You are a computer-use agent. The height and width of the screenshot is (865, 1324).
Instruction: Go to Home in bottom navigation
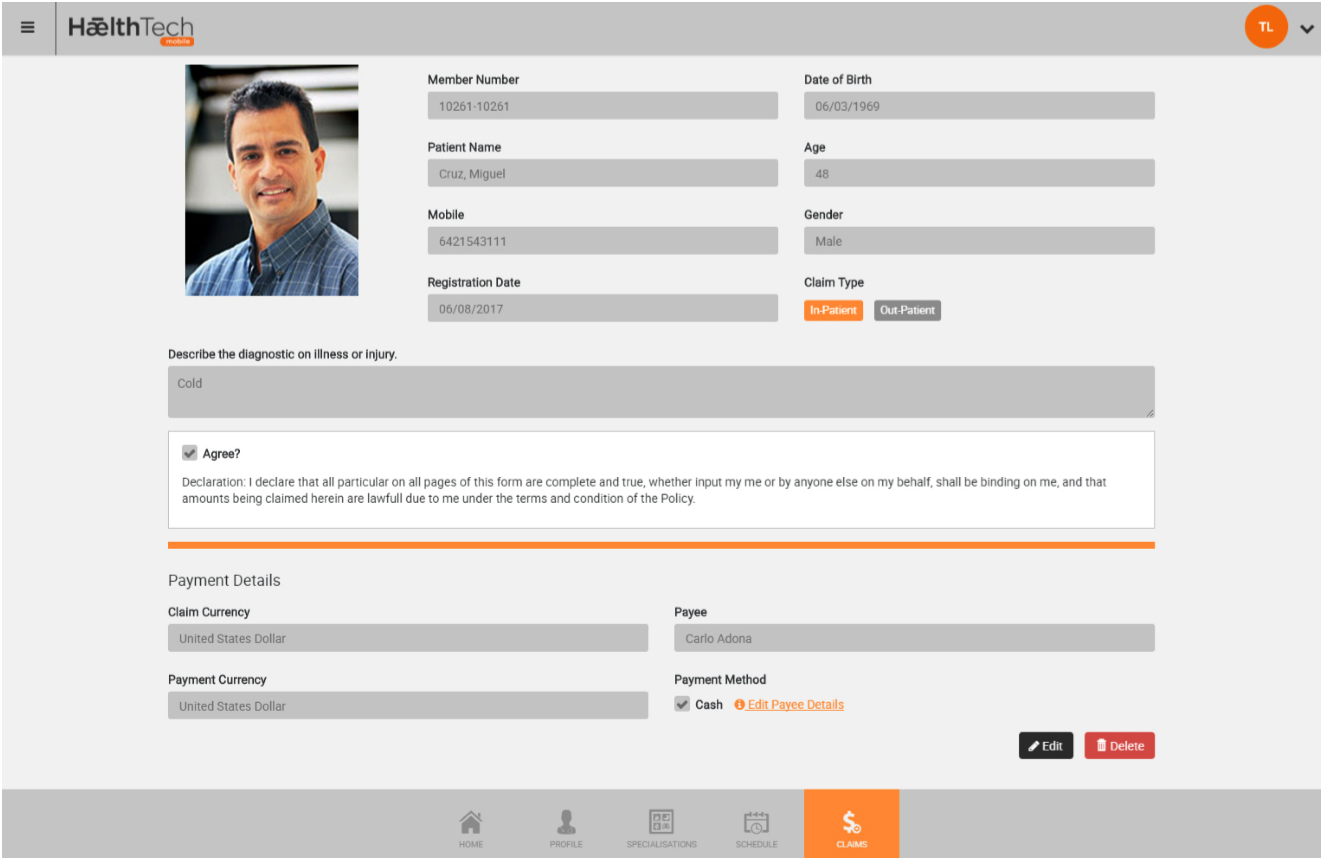click(x=471, y=828)
